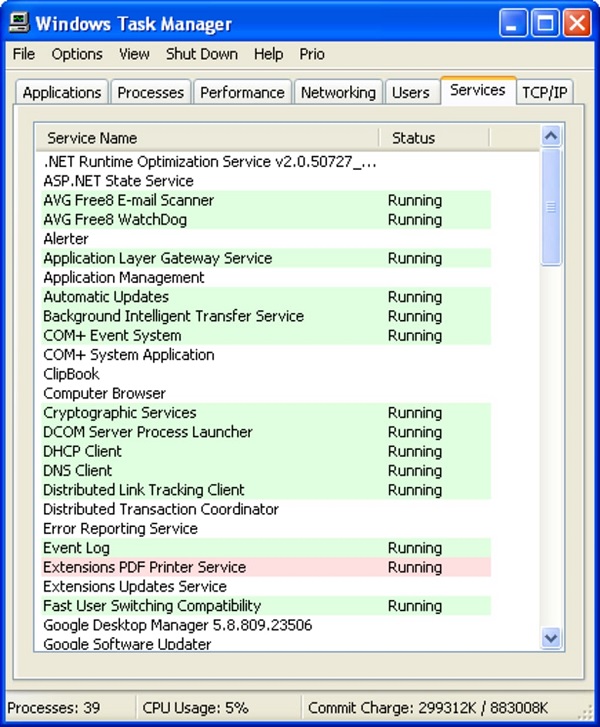Switch to the Networking tab
Image resolution: width=600 pixels, height=727 pixels.
pos(338,92)
